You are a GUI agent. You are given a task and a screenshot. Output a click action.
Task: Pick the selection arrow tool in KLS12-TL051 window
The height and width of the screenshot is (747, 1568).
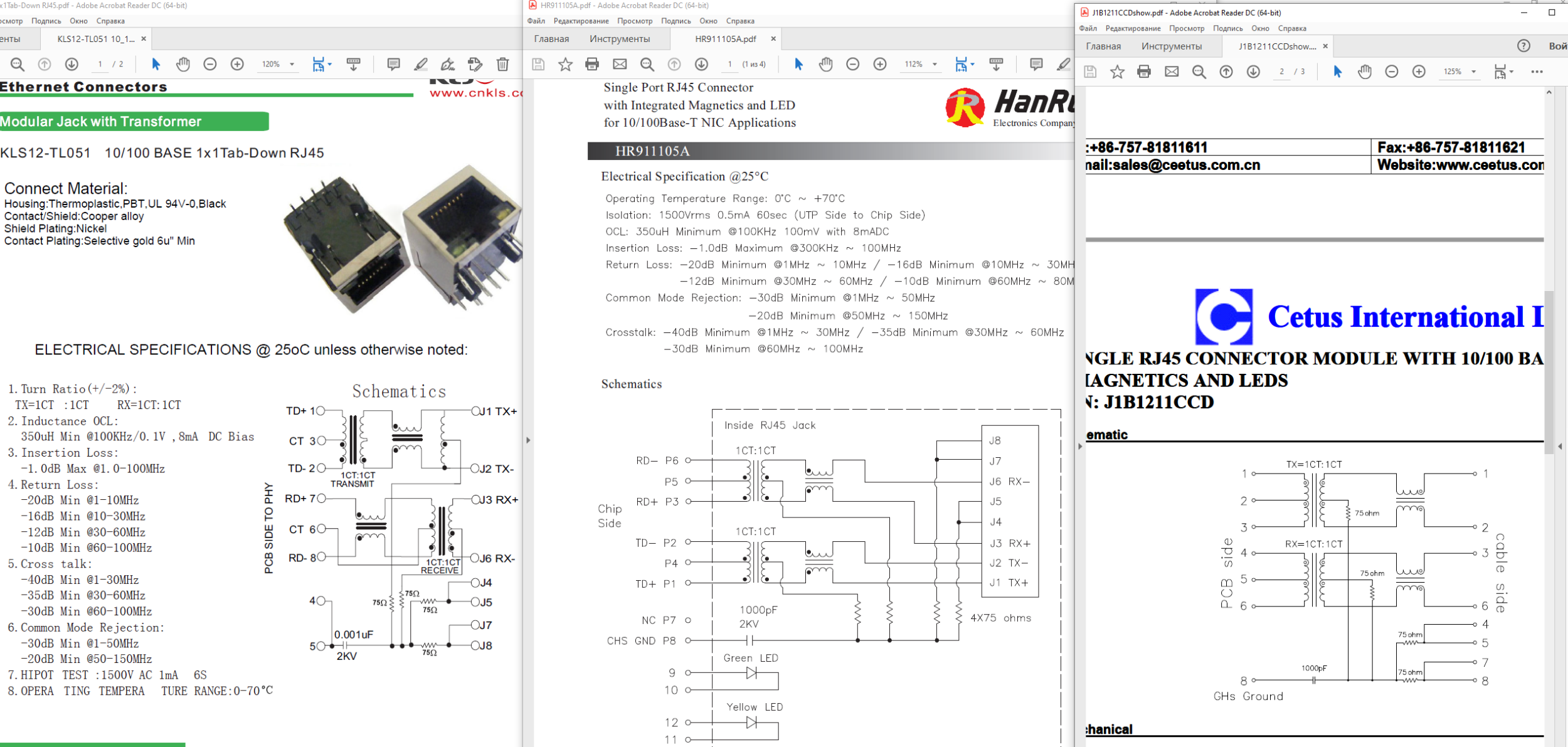click(x=156, y=64)
